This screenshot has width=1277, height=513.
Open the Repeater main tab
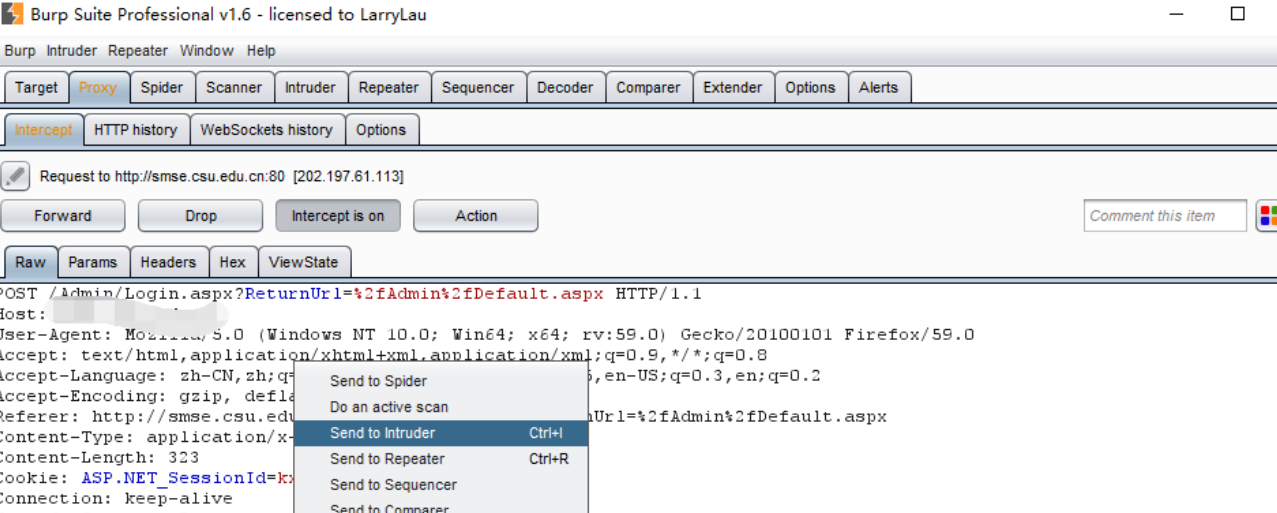[x=389, y=88]
